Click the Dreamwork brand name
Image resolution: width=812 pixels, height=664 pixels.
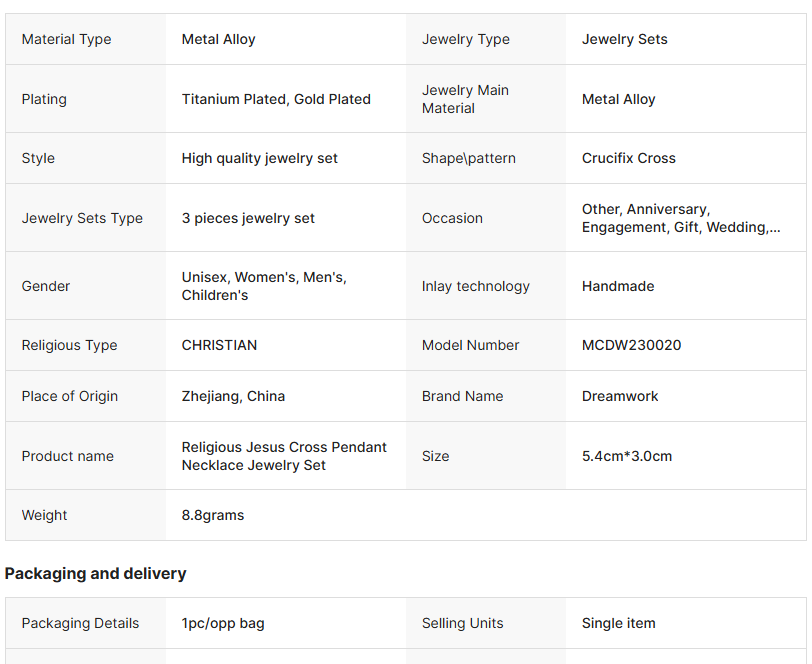[620, 396]
